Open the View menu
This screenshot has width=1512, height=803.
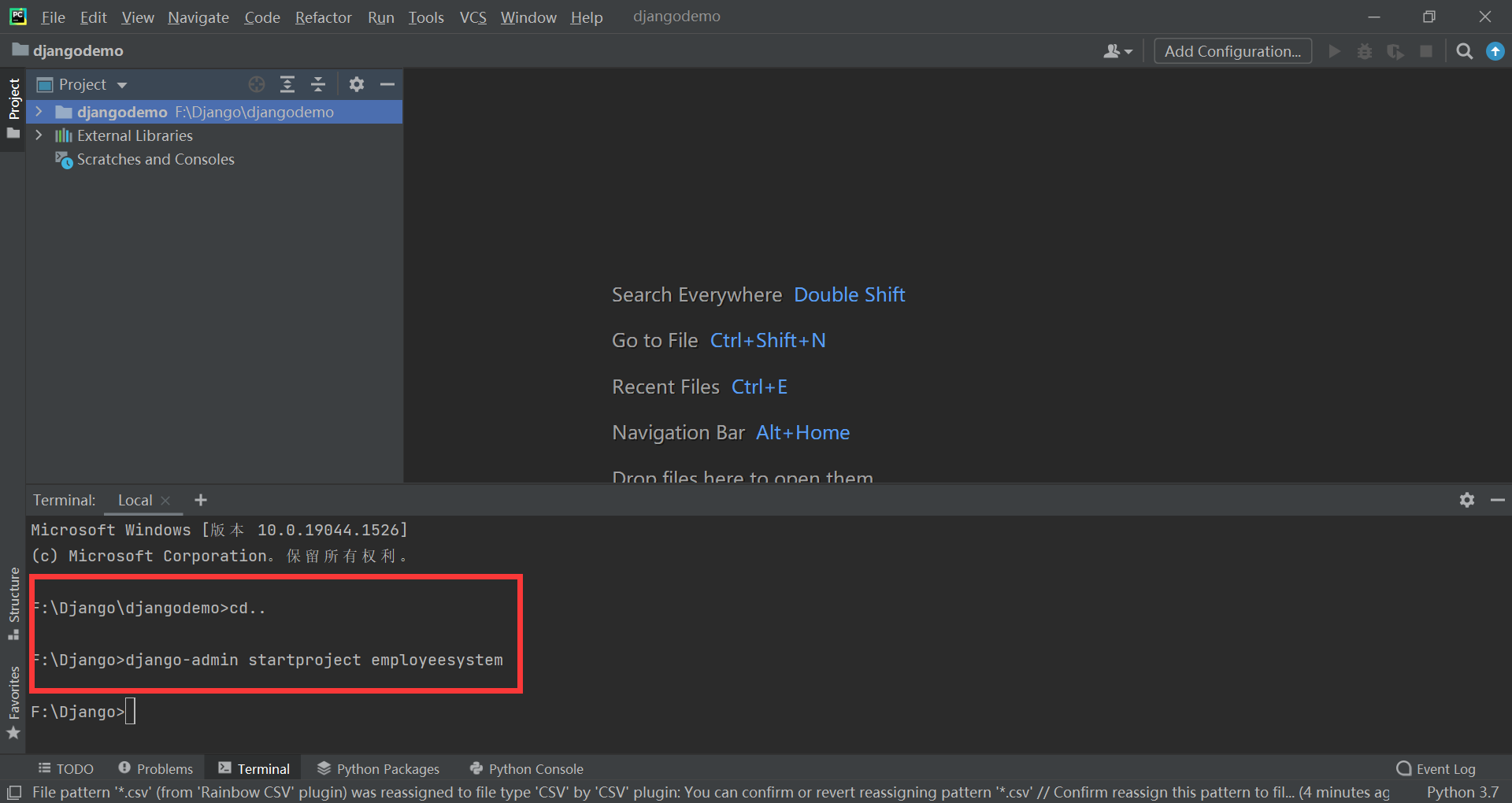coord(138,17)
